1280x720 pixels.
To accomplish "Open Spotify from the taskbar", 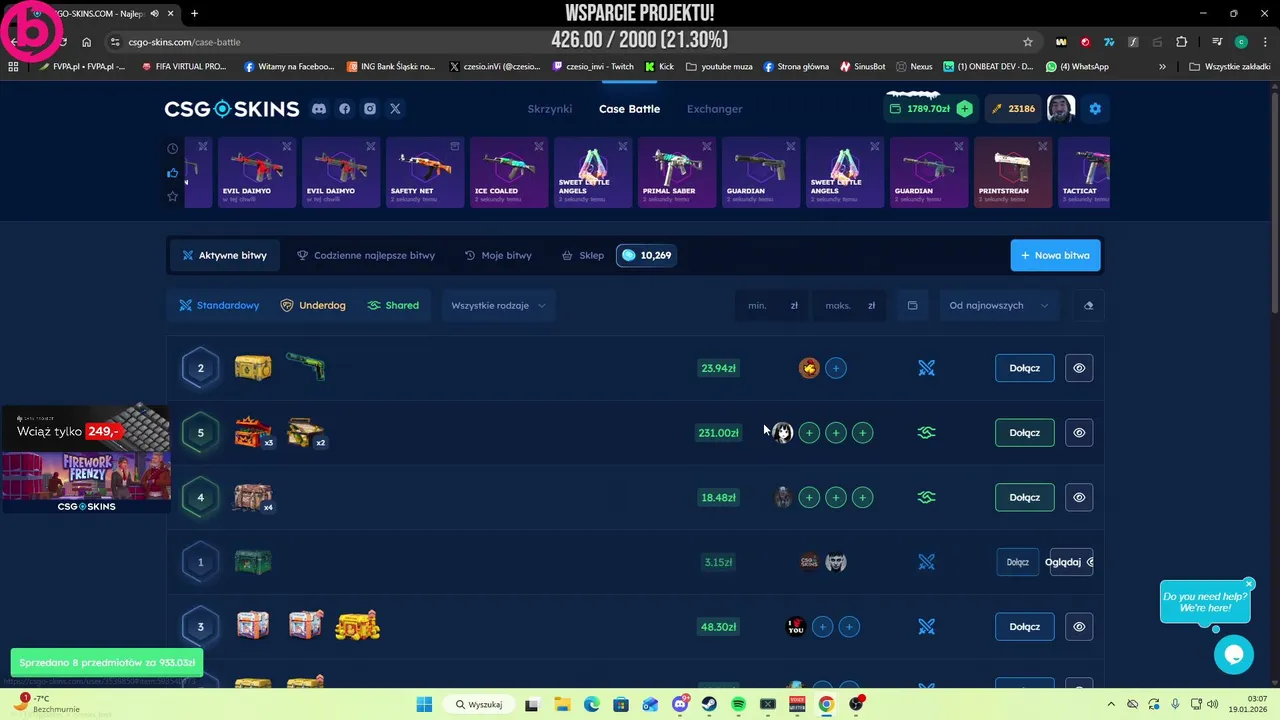I will point(738,704).
